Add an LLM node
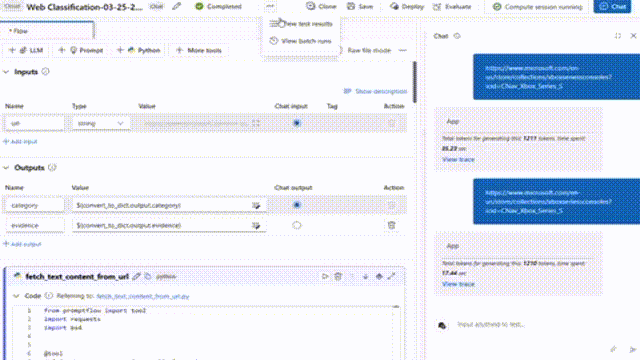Screen dimensions: 640x360 pyautogui.click(x=26, y=50)
